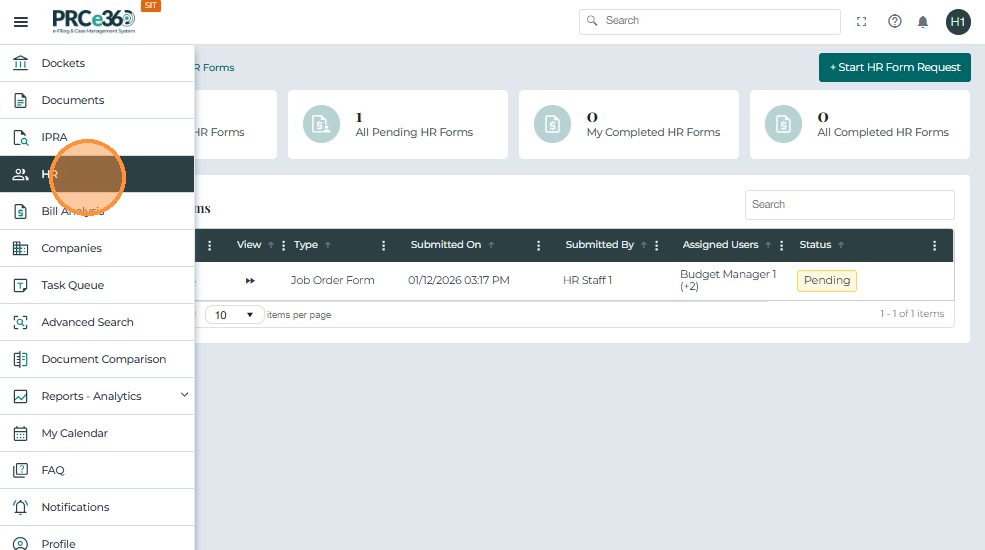Screen dimensions: 985x550
Task: Select the All Pending HR Forms card
Action: (x=398, y=124)
